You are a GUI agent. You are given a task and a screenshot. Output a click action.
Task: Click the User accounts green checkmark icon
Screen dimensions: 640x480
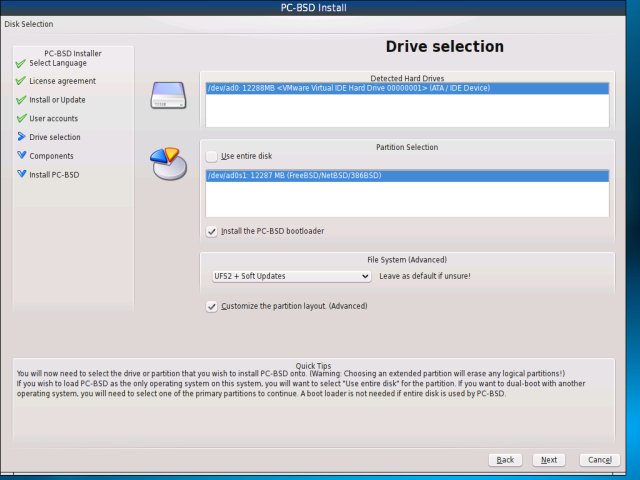pyautogui.click(x=20, y=119)
